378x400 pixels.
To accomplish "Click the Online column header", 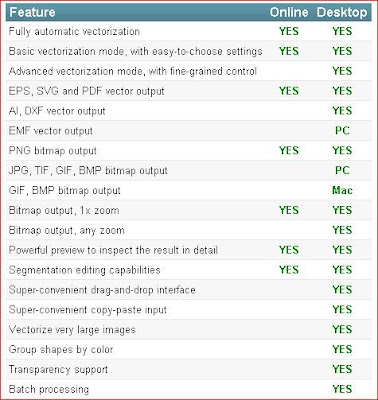I will tap(289, 12).
